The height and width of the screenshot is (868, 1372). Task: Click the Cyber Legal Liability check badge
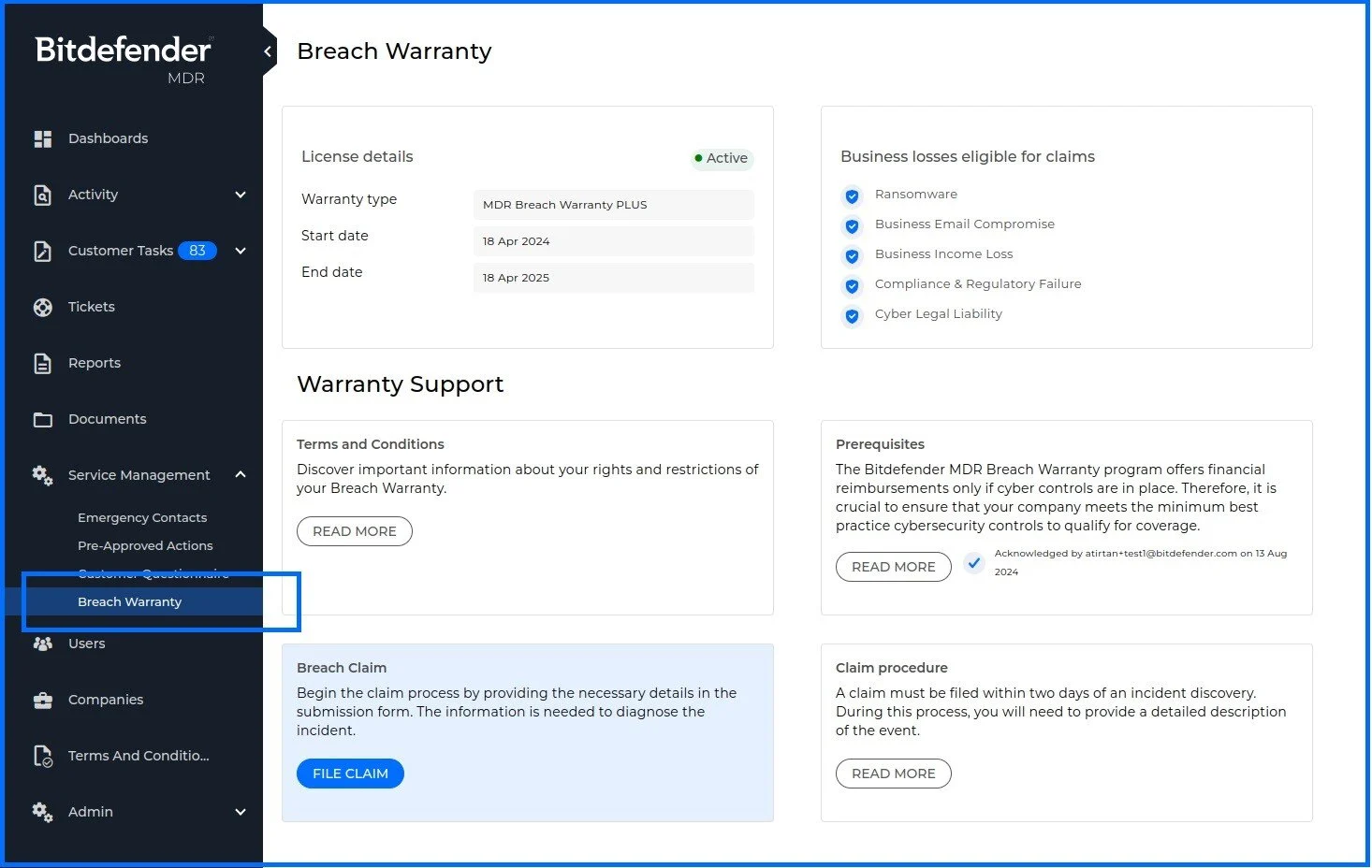[852, 316]
